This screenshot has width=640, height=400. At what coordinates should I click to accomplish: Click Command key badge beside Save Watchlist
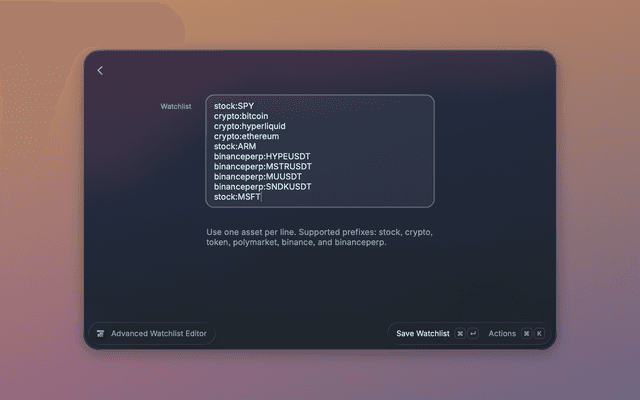pos(460,333)
